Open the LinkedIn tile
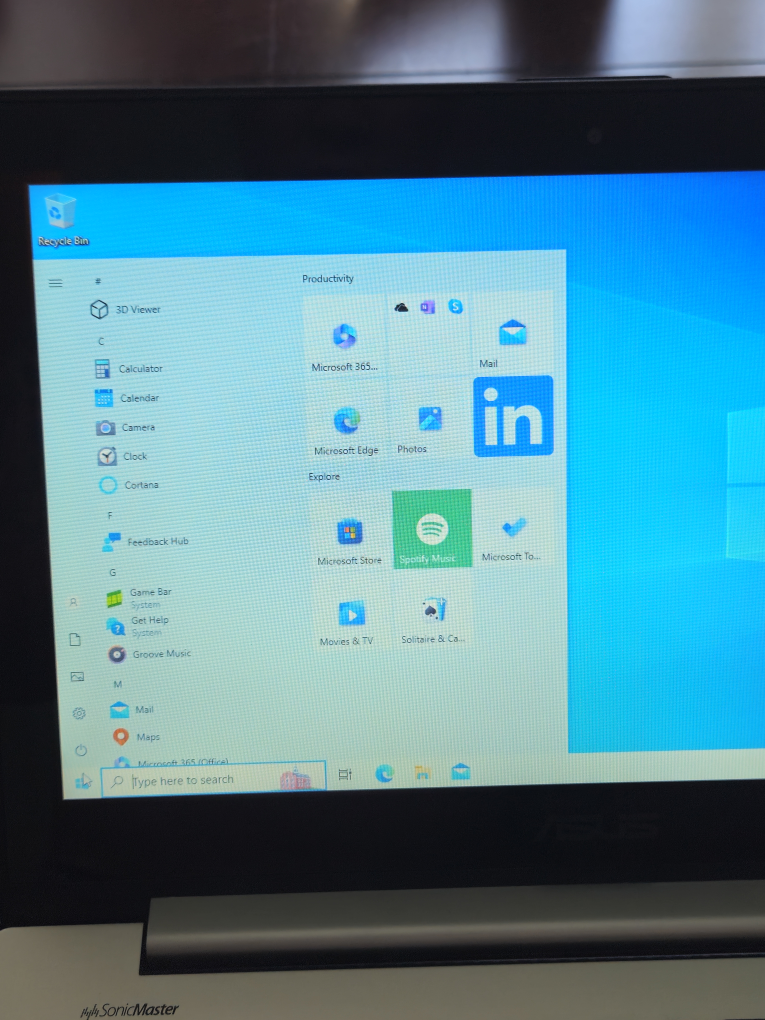765x1020 pixels. [x=513, y=416]
